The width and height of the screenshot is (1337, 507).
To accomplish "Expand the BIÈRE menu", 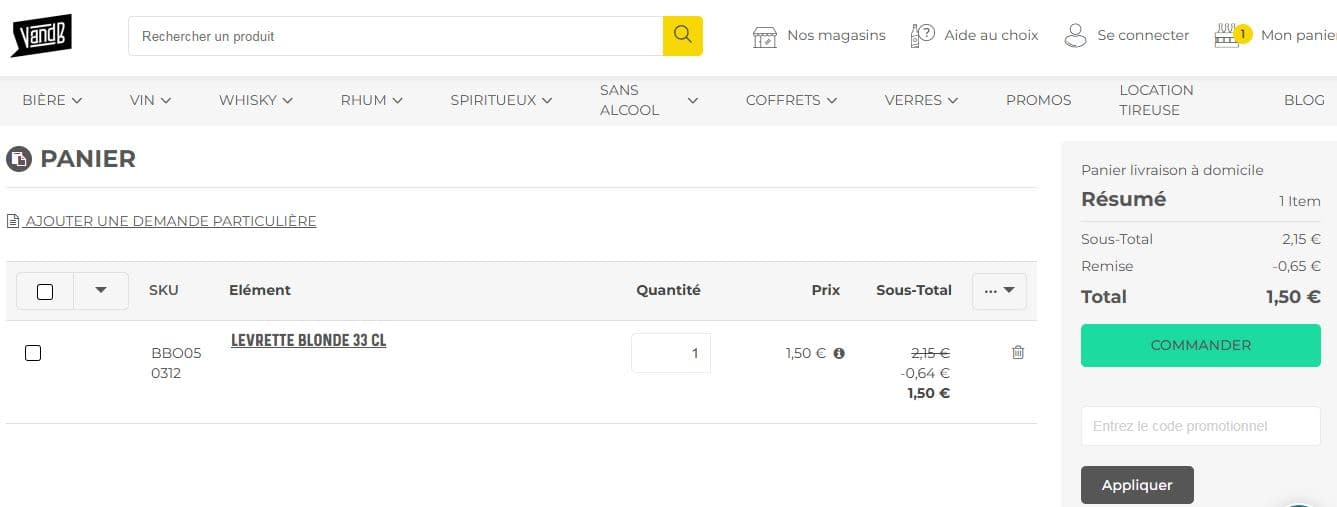I will click(52, 100).
